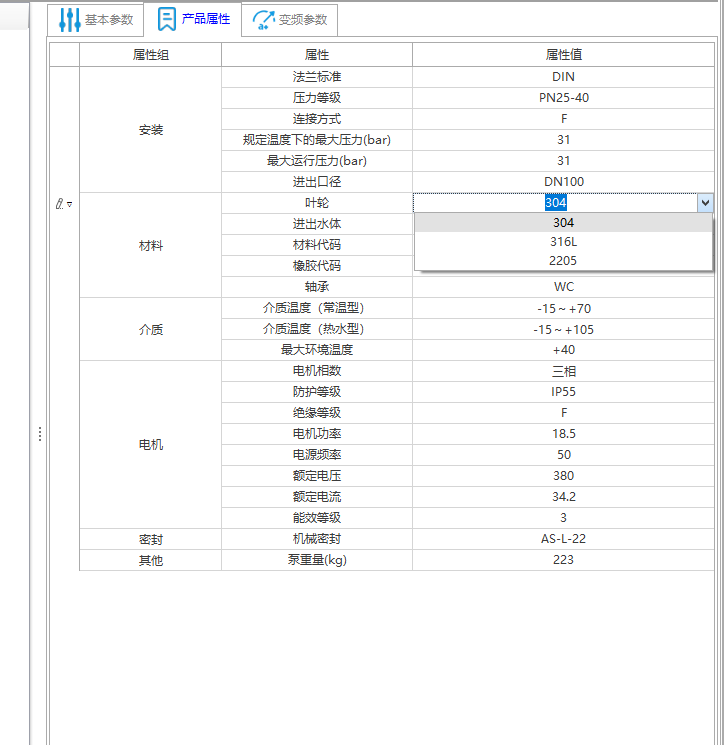Click the 额定电压 attribute cell
Screen dimensions: 724x745
coord(317,476)
